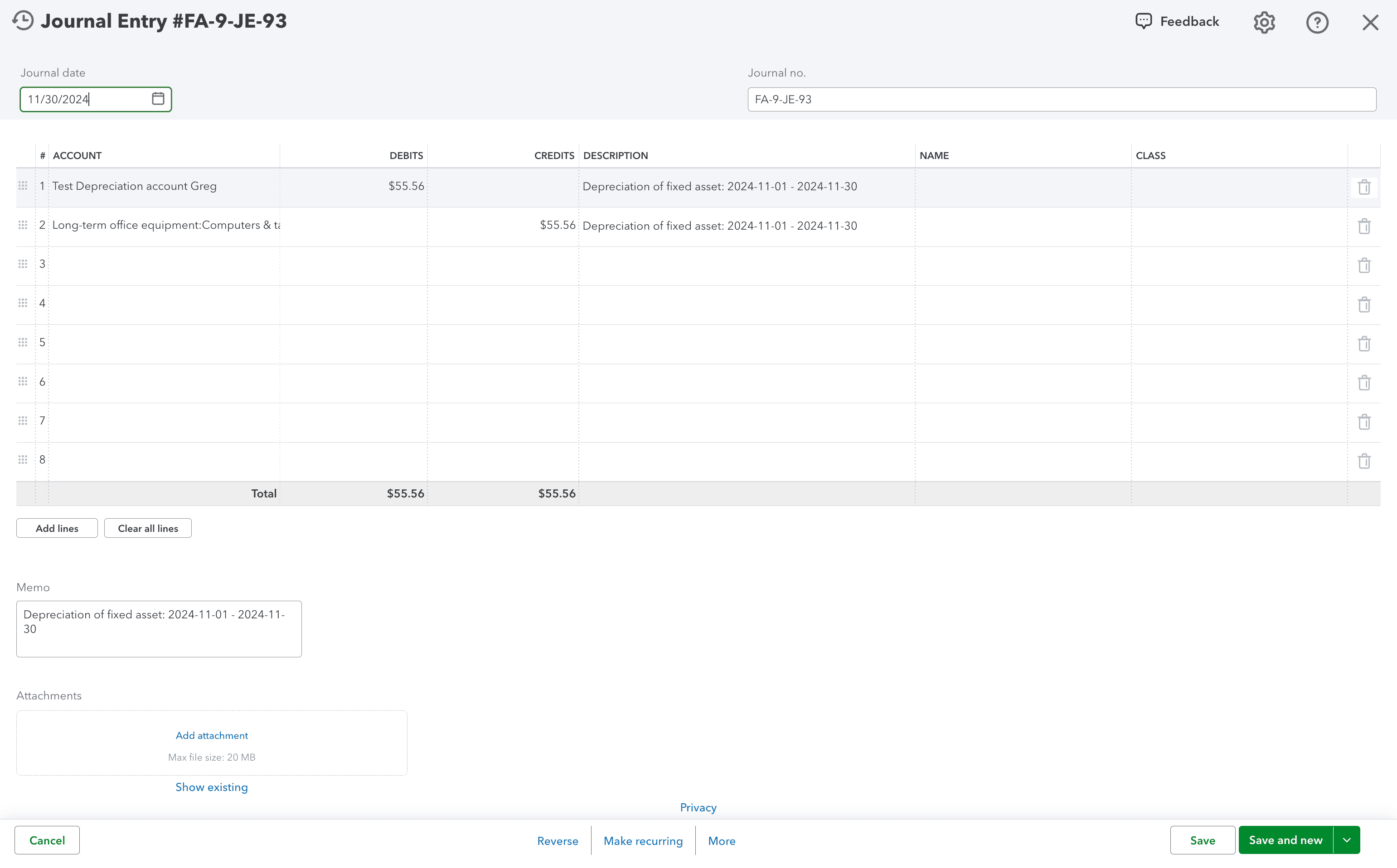The image size is (1397, 868).
Task: Open the Help question mark icon
Action: [x=1318, y=22]
